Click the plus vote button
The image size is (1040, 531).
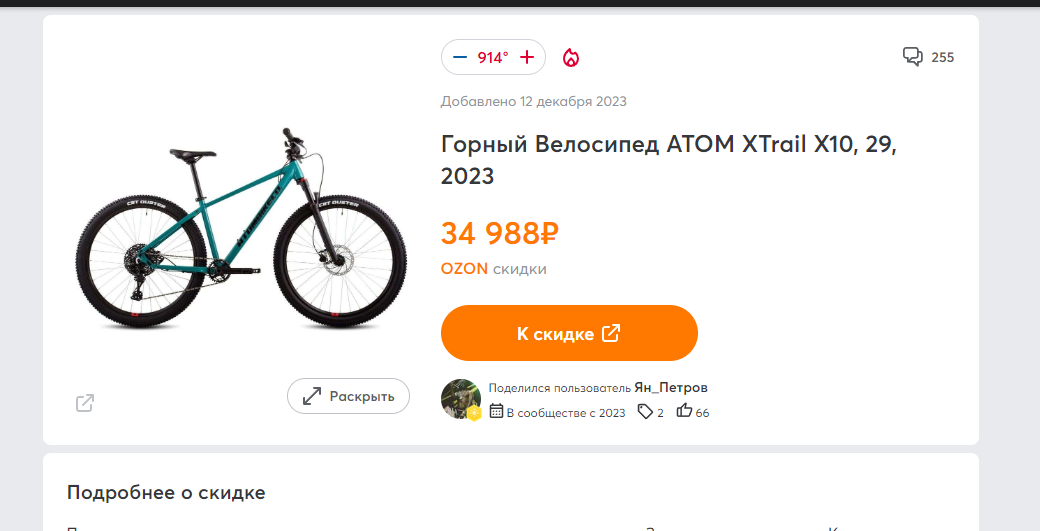[x=527, y=57]
